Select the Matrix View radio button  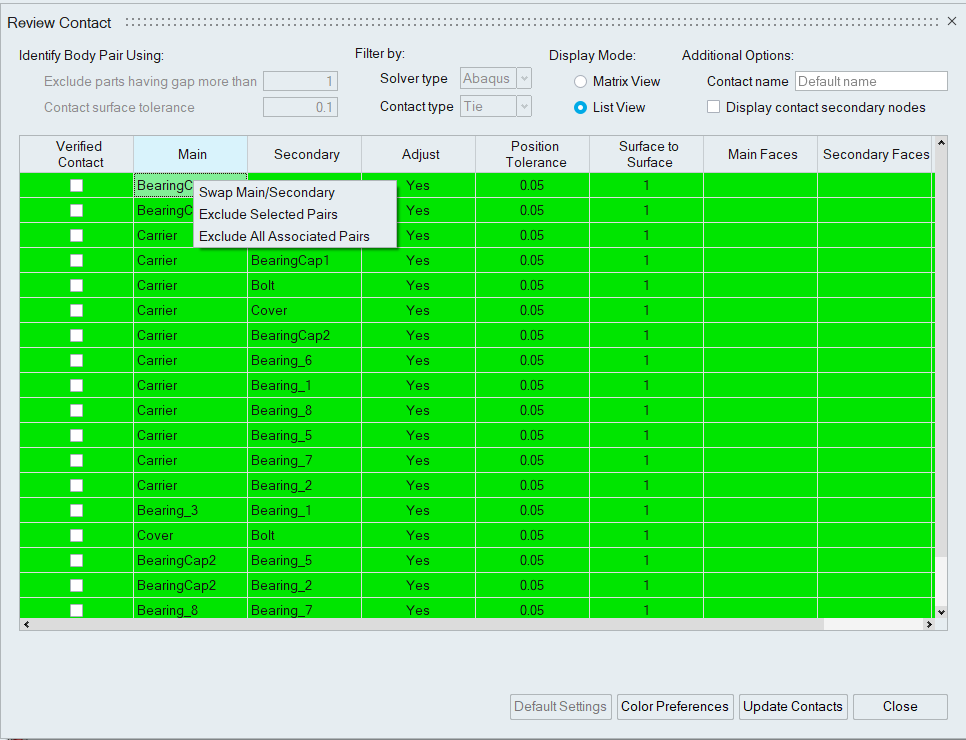point(580,82)
